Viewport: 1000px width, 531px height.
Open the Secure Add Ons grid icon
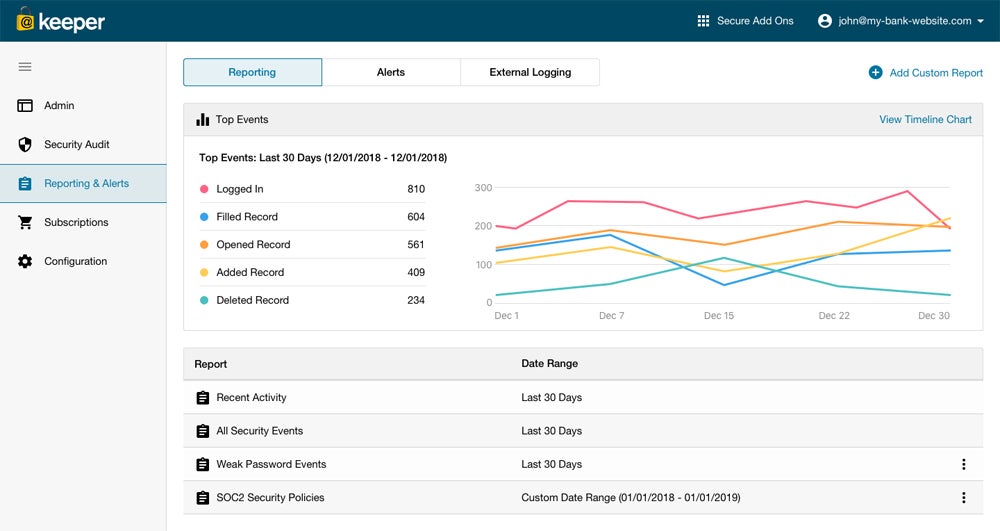pyautogui.click(x=703, y=21)
